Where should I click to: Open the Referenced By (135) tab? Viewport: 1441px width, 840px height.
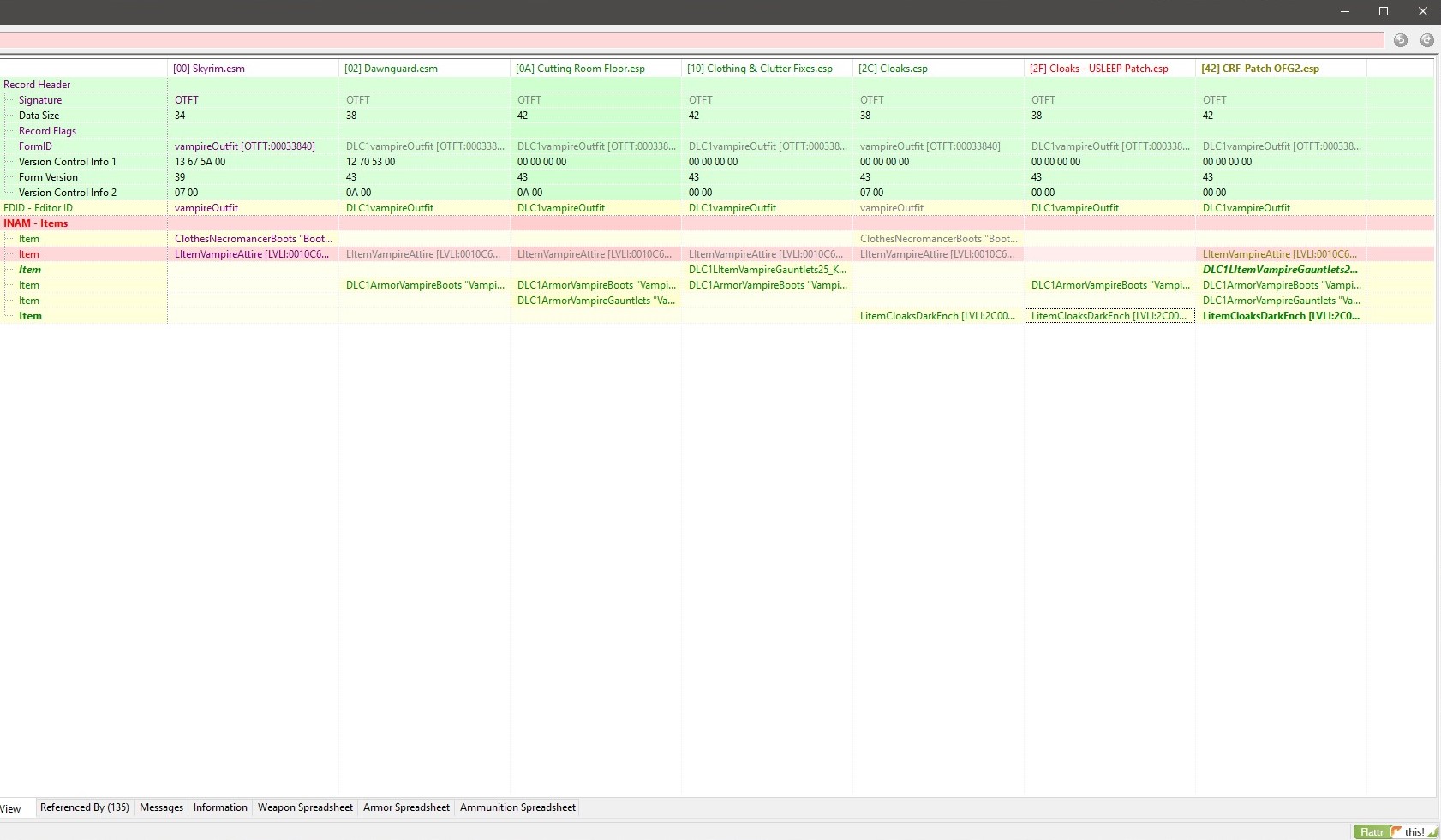(x=85, y=807)
